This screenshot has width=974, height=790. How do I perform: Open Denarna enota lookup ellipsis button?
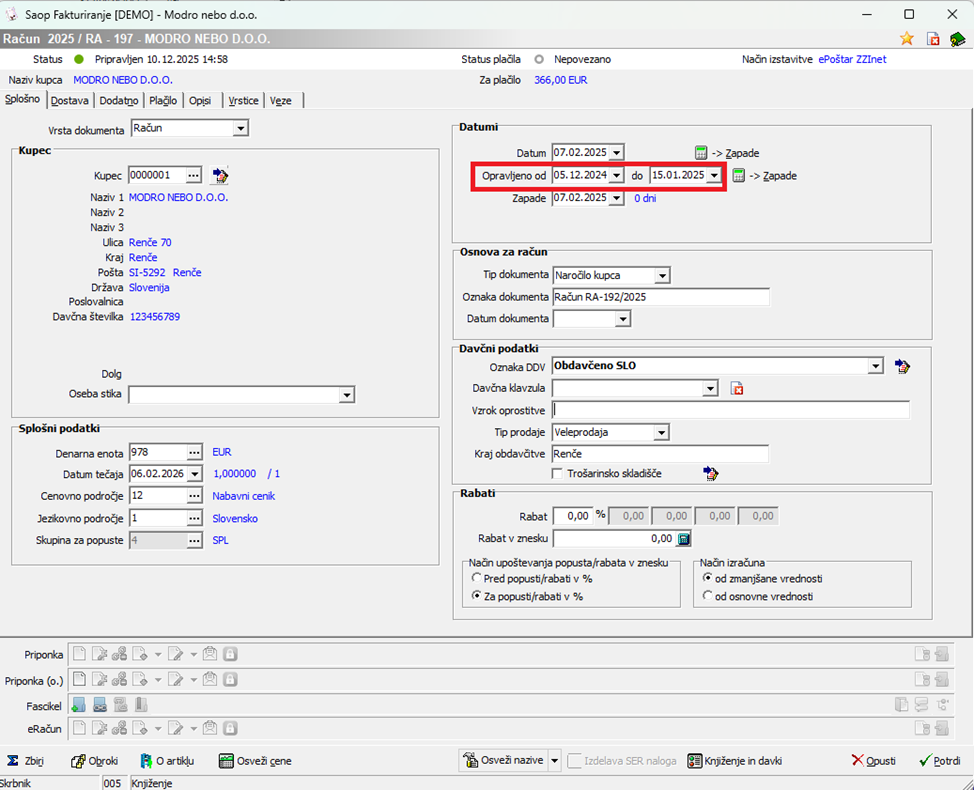pyautogui.click(x=194, y=452)
